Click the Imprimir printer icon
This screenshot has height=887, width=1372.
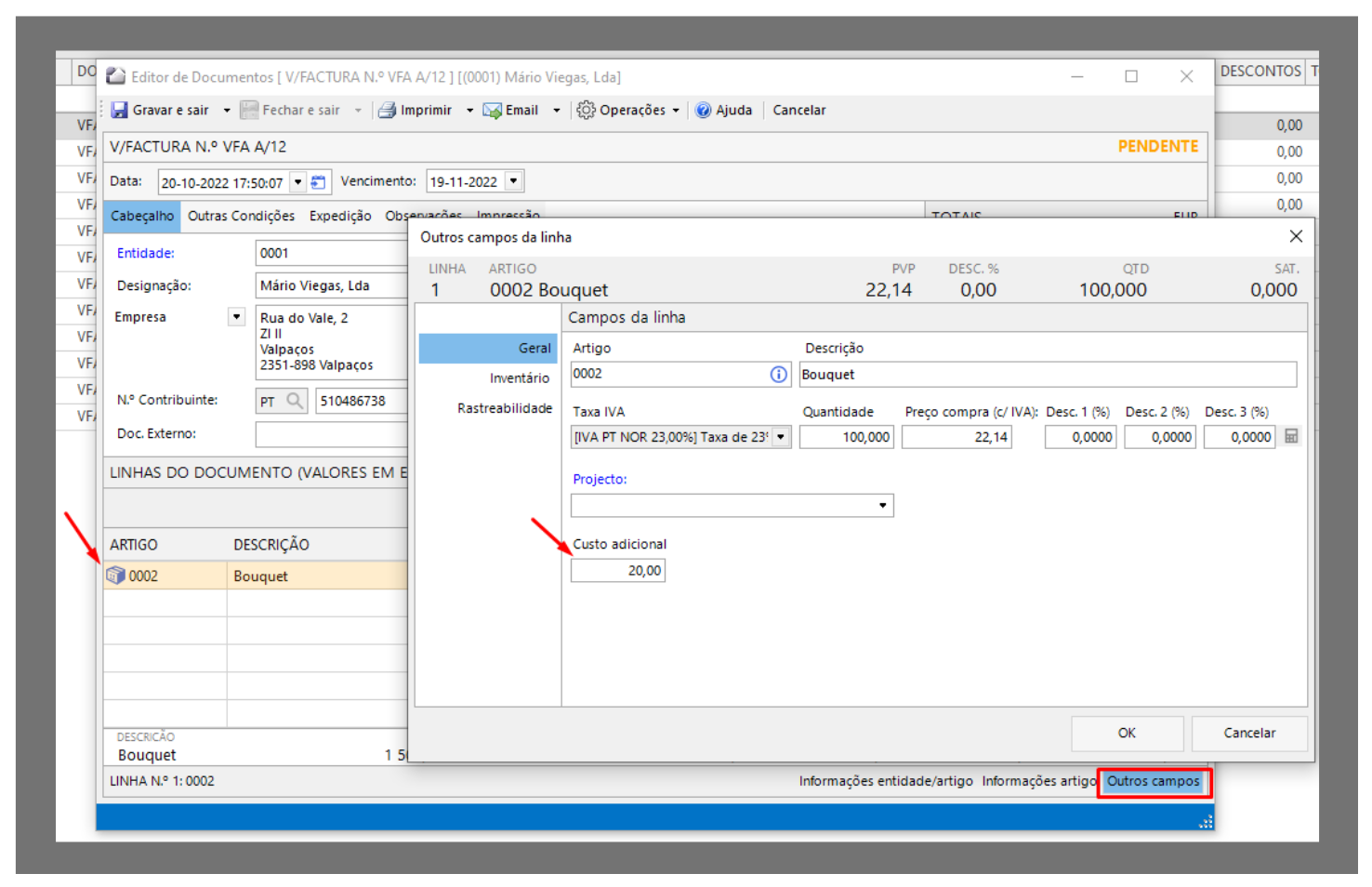(387, 110)
